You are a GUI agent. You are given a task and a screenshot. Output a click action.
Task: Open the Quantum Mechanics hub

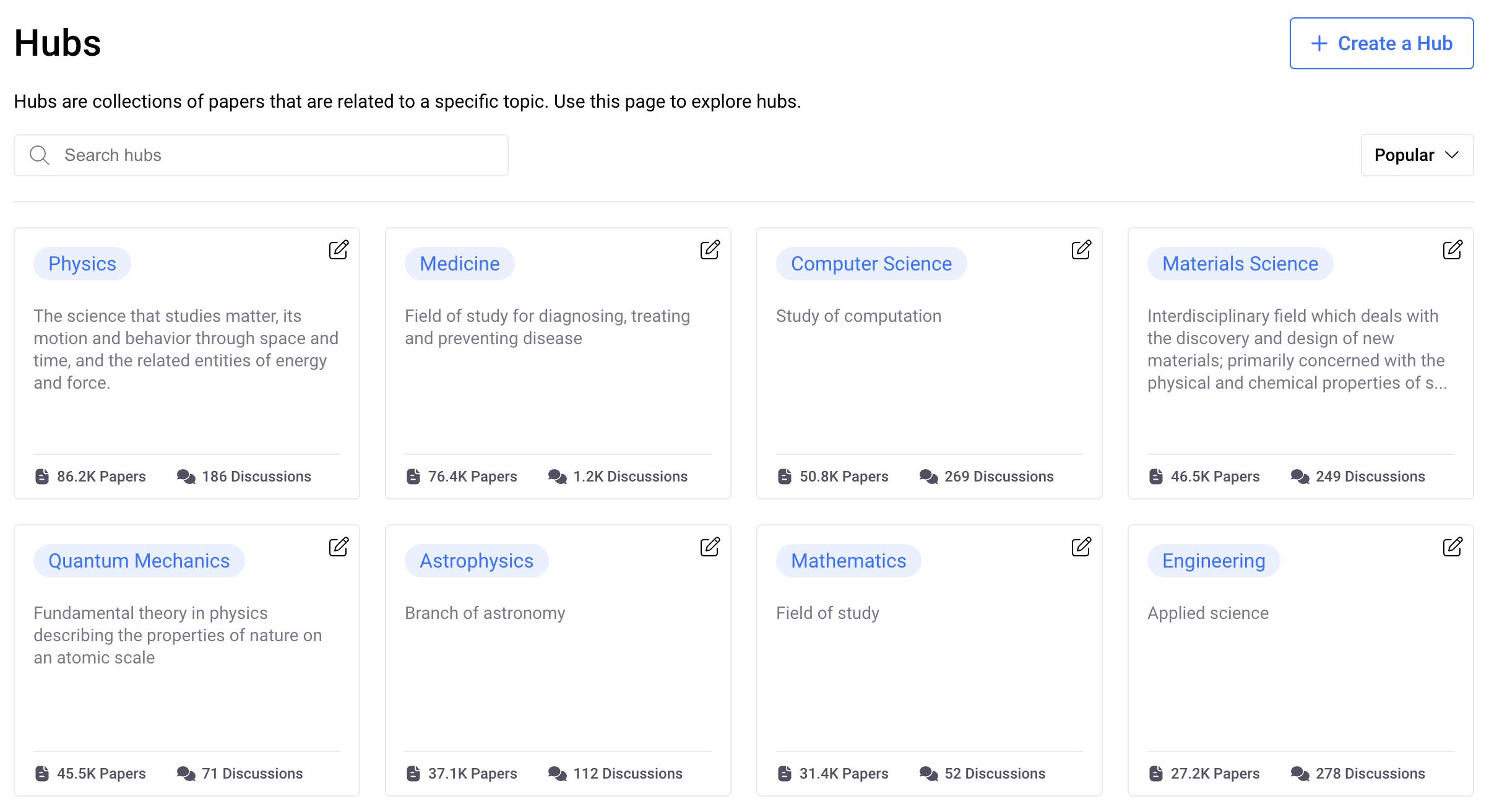139,561
